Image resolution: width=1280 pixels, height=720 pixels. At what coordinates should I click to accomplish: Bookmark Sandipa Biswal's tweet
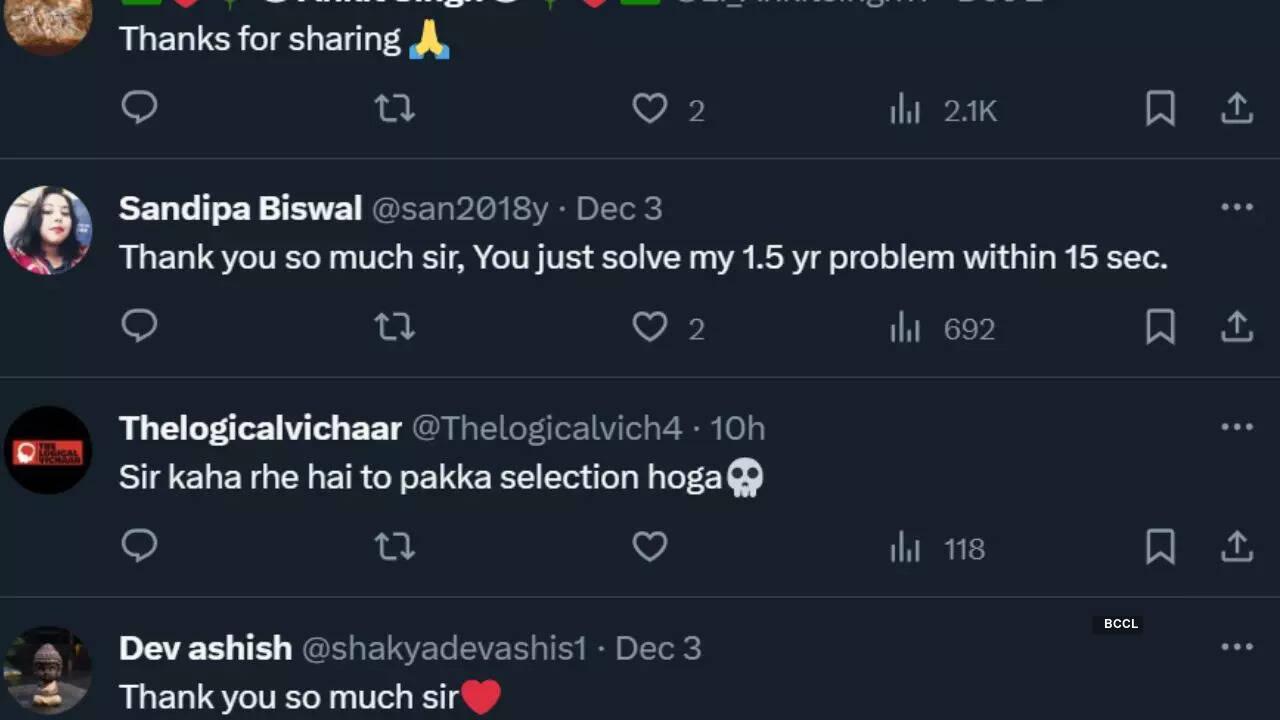tap(1160, 327)
